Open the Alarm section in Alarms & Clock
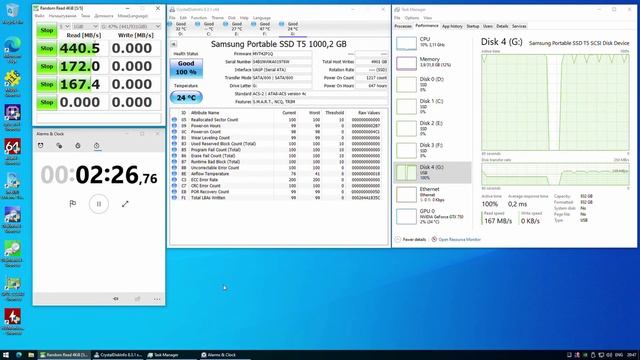The height and width of the screenshot is (360, 640). point(40,146)
